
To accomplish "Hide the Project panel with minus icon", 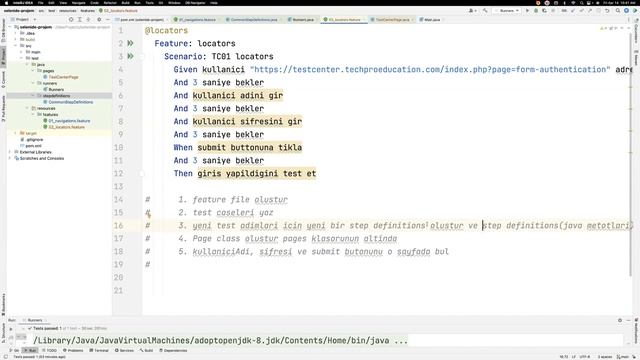I will click(107, 20).
